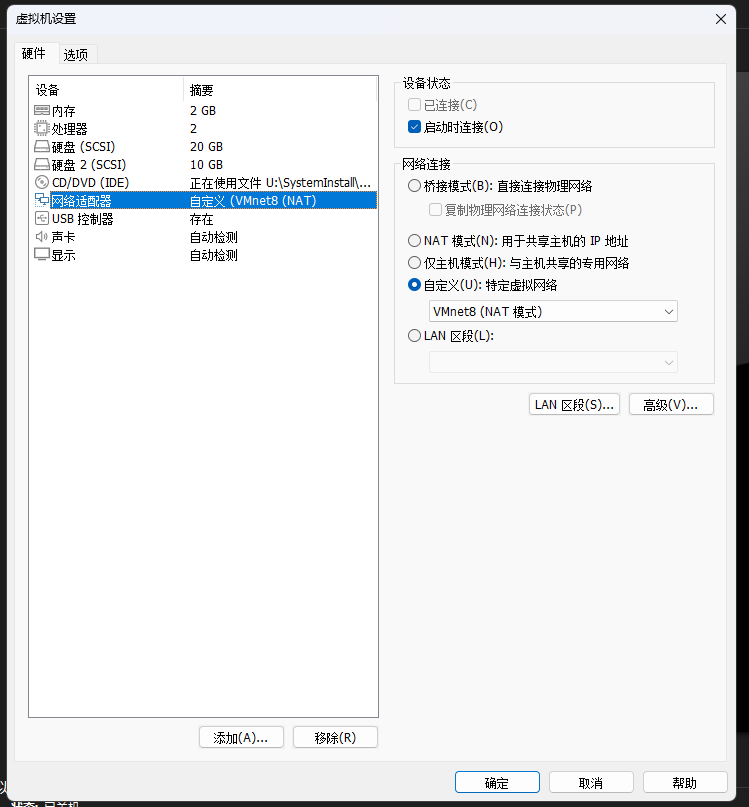The image size is (749, 807).
Task: Open the VMnet8 (NAT 模式) dropdown
Action: click(x=553, y=311)
